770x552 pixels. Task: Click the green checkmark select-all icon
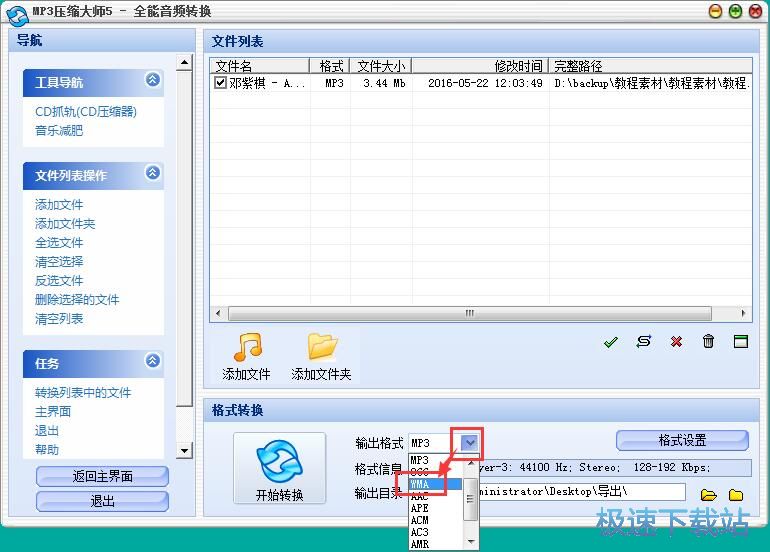coord(610,342)
